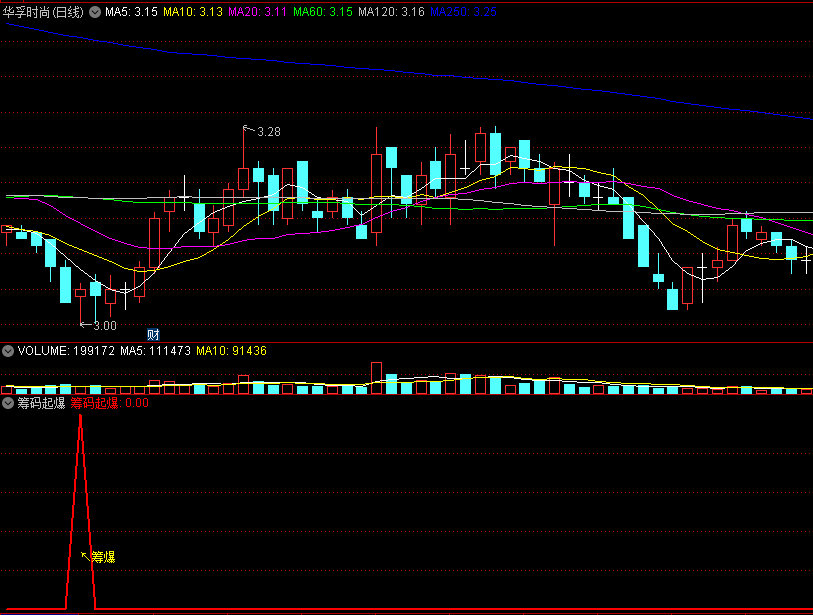
Task: Click the volume MA5: 111473 label
Action: click(156, 351)
